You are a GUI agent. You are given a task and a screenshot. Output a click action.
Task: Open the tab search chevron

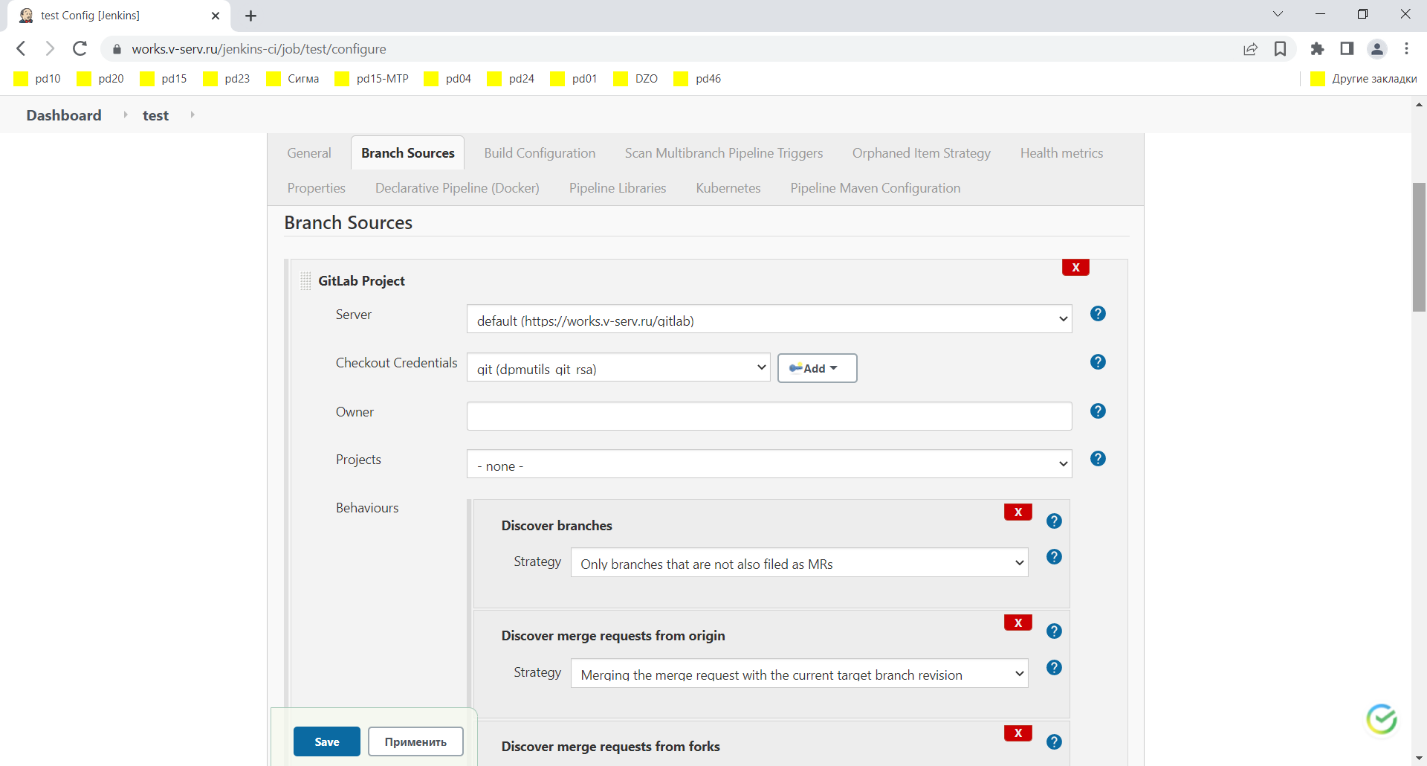click(1278, 14)
